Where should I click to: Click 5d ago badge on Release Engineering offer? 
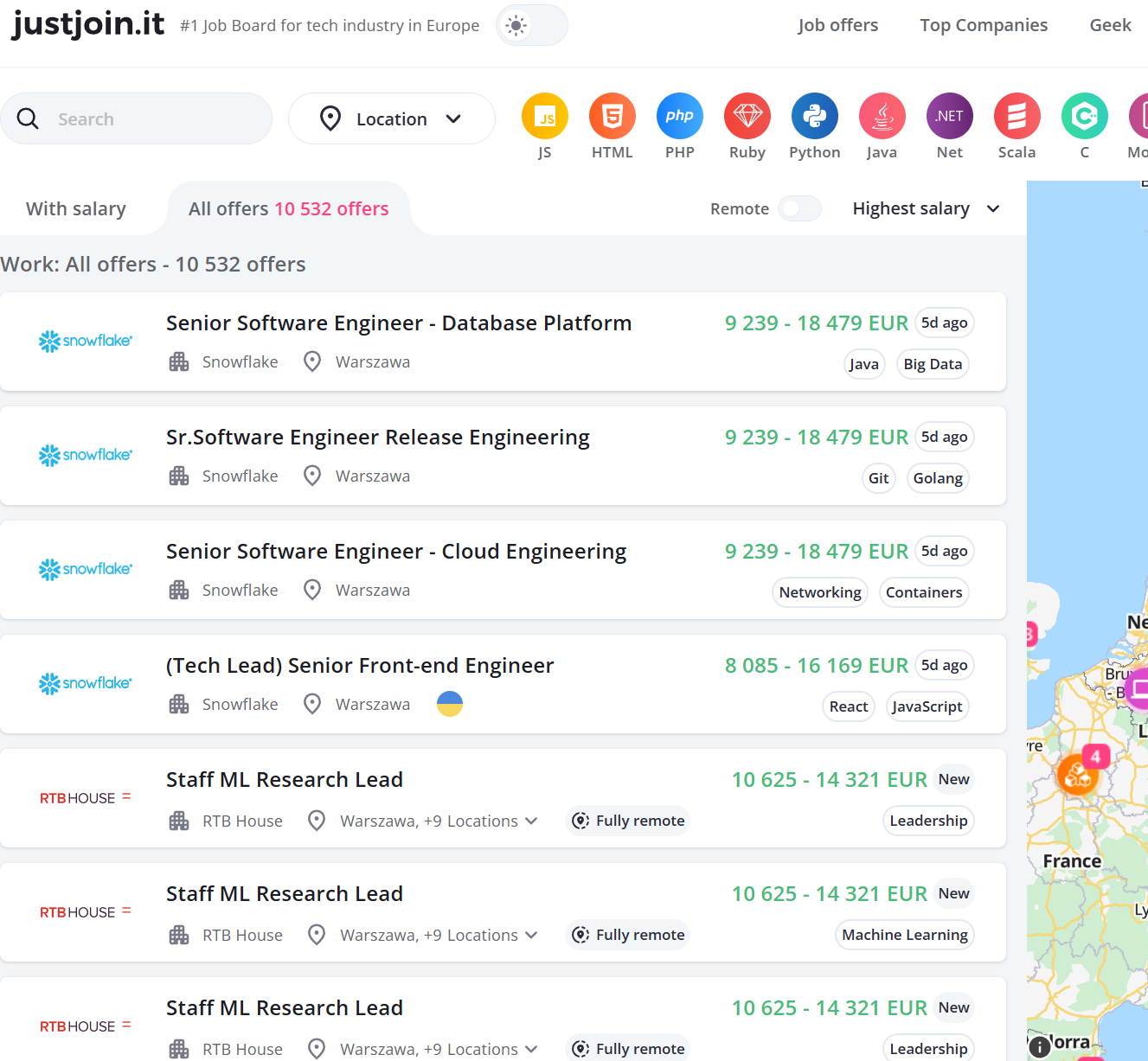coord(944,437)
